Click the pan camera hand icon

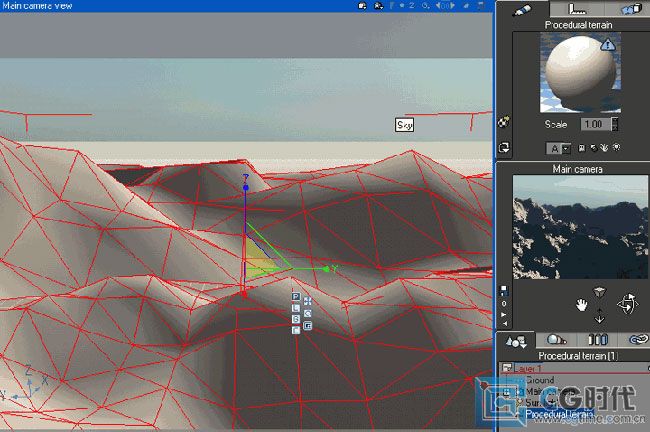pyautogui.click(x=582, y=306)
